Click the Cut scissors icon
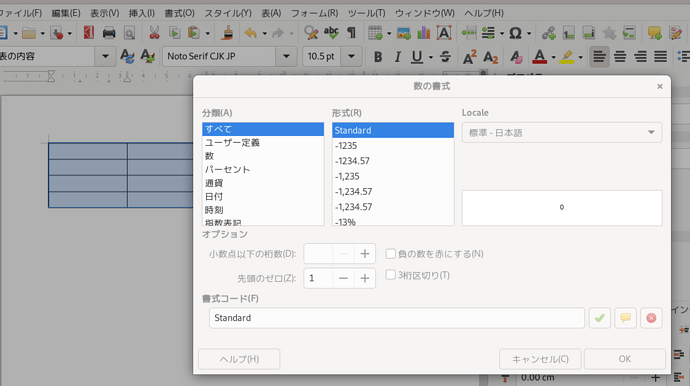This screenshot has width=690, height=386. pos(154,33)
